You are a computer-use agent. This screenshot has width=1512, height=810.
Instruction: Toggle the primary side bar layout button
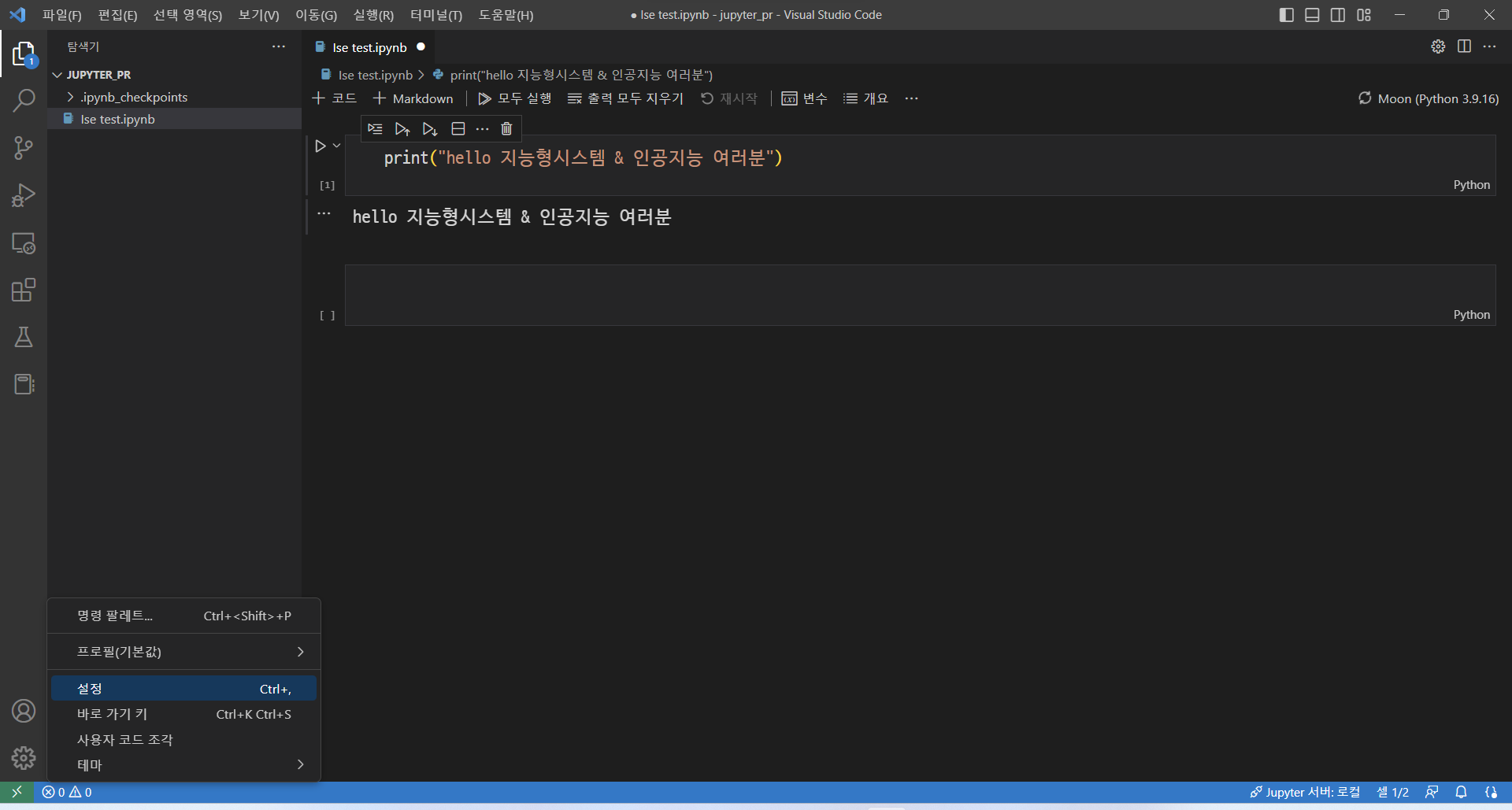click(1287, 15)
